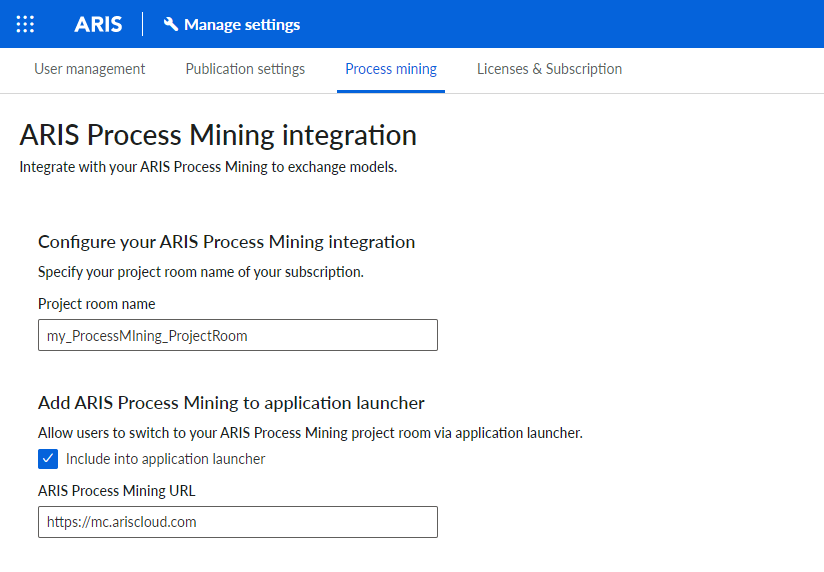Uncheck Include into application launcher checkbox
The width and height of the screenshot is (824, 572).
coord(48,459)
